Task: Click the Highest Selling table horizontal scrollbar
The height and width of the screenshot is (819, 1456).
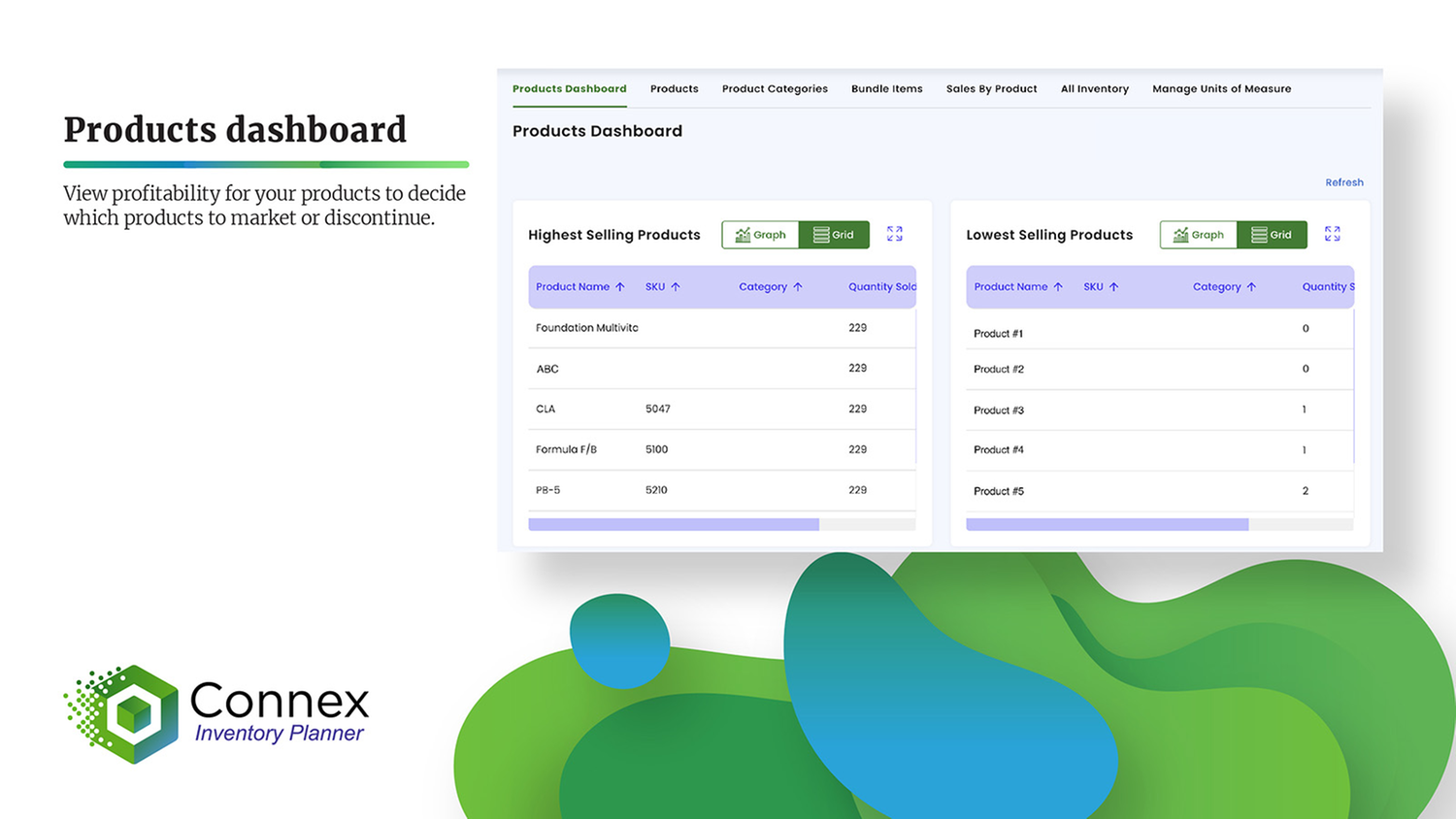Action: pos(674,525)
